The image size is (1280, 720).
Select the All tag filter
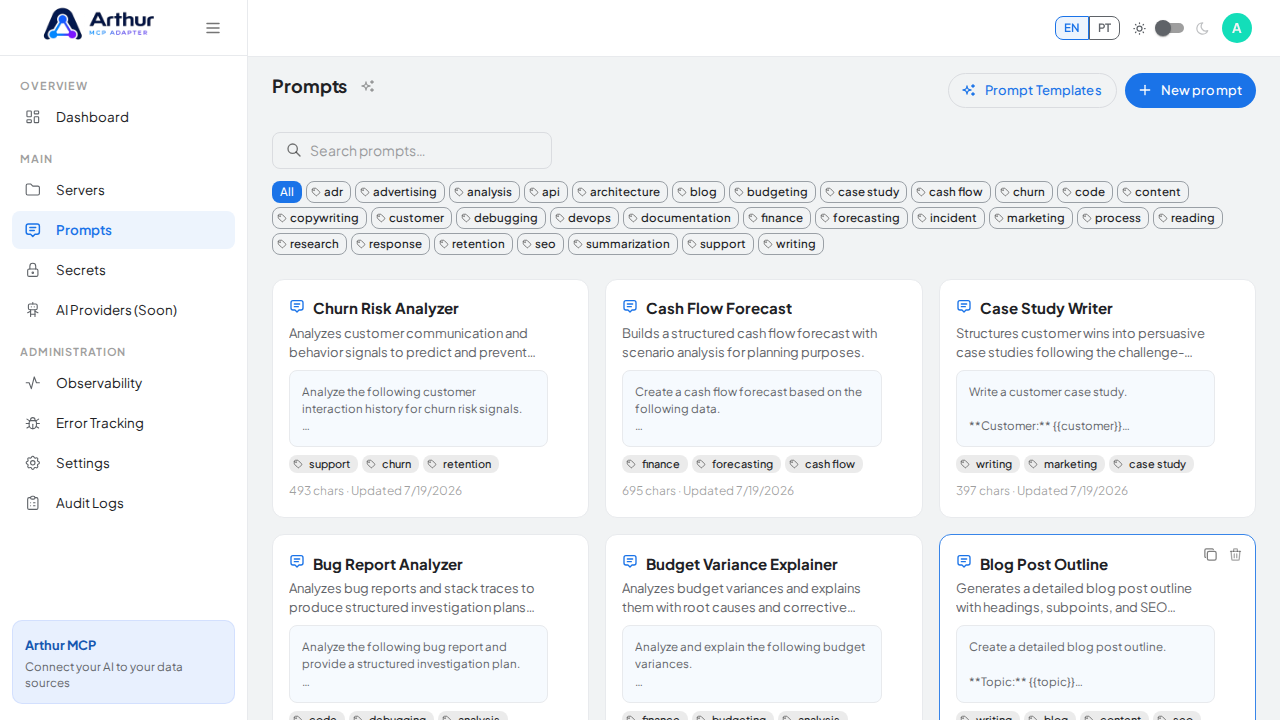click(287, 192)
